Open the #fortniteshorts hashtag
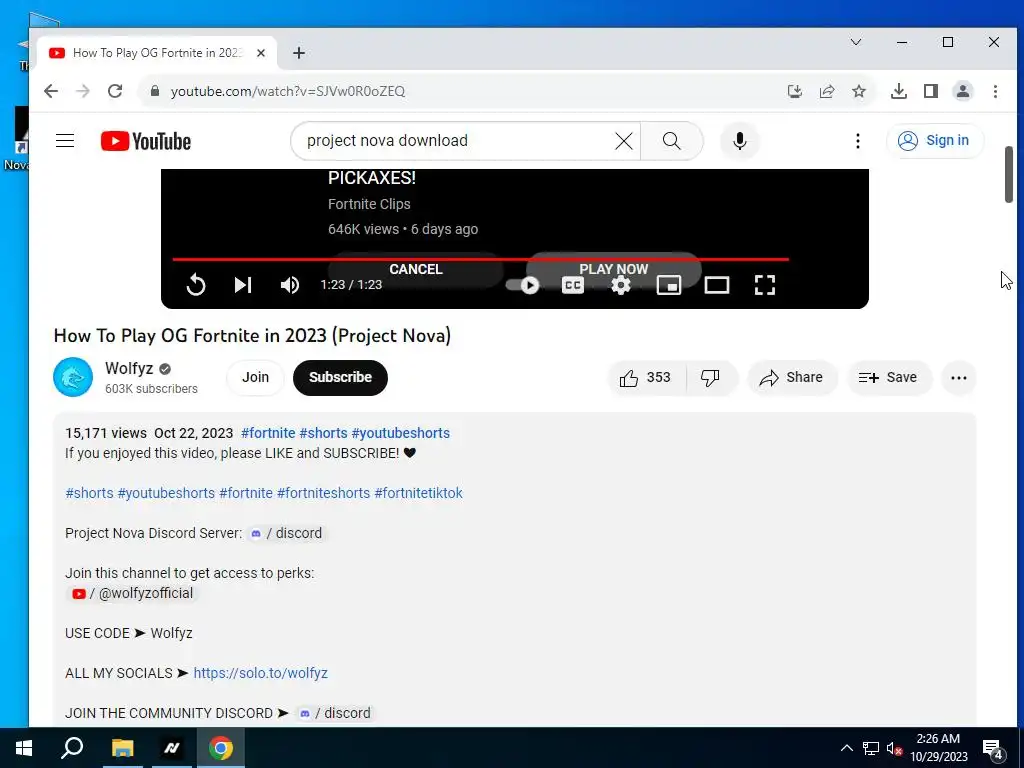Image resolution: width=1024 pixels, height=768 pixels. point(323,493)
